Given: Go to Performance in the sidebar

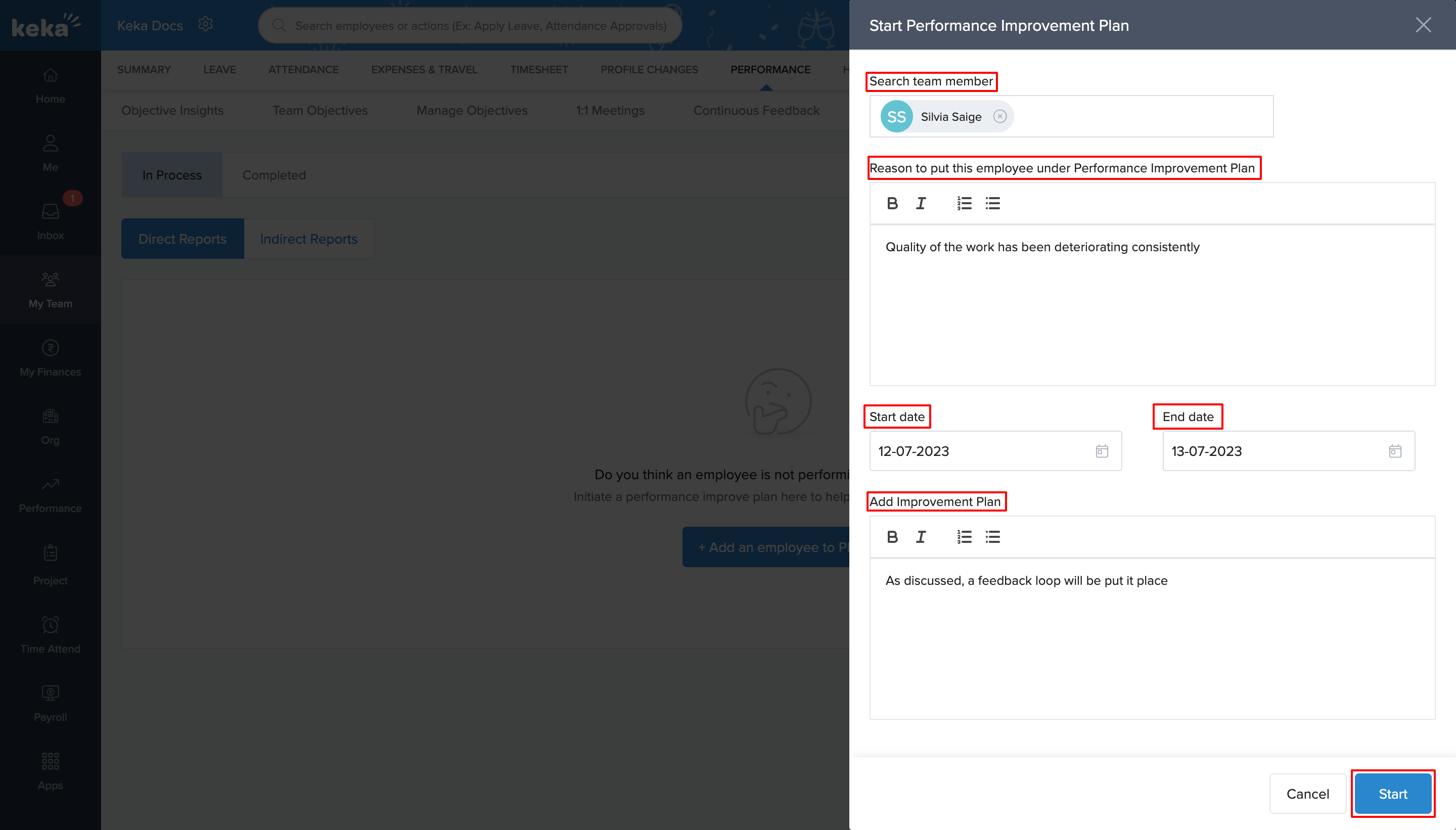Looking at the screenshot, I should click(50, 493).
